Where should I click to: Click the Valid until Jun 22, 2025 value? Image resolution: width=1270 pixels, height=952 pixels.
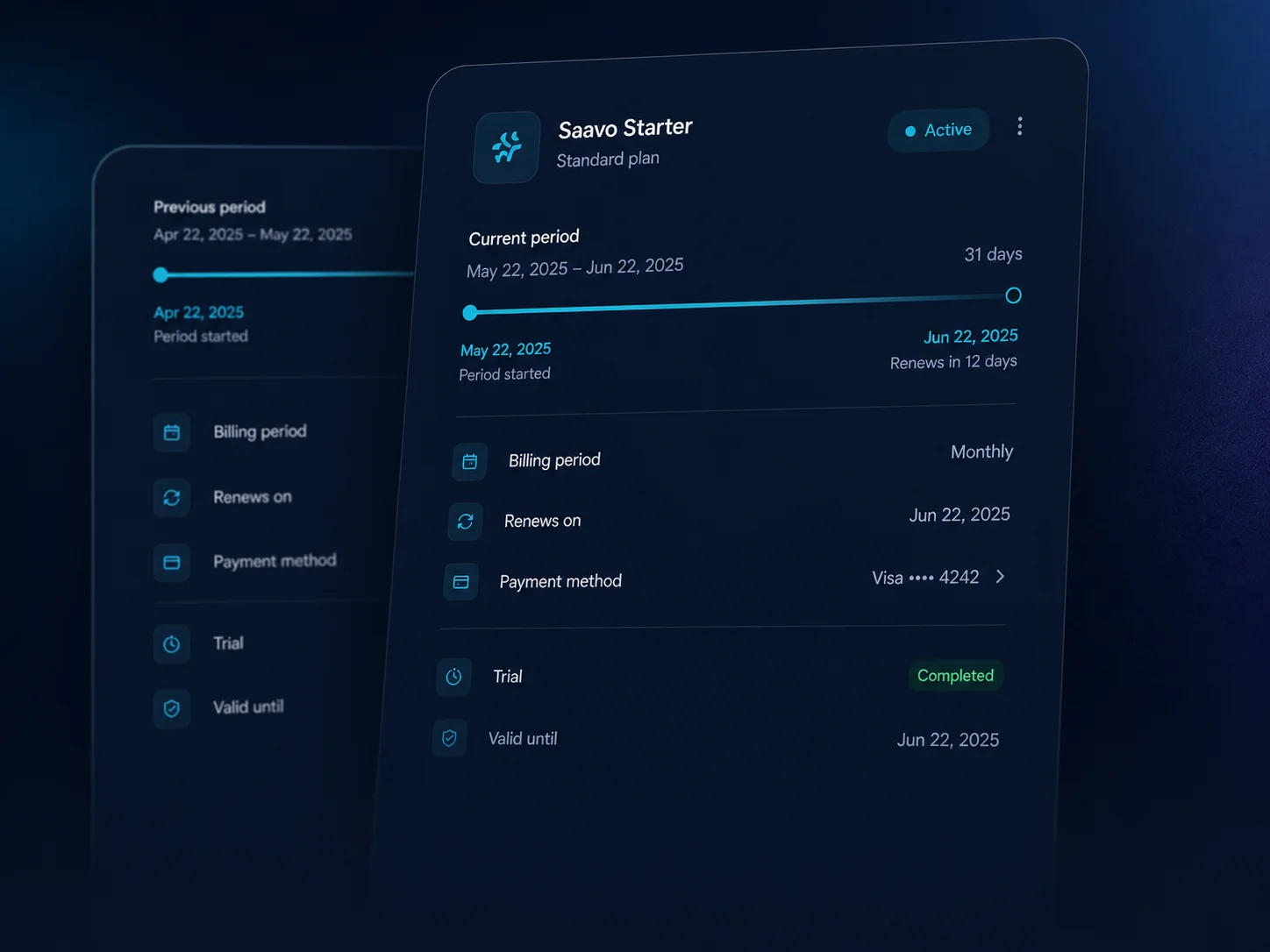[x=948, y=740]
